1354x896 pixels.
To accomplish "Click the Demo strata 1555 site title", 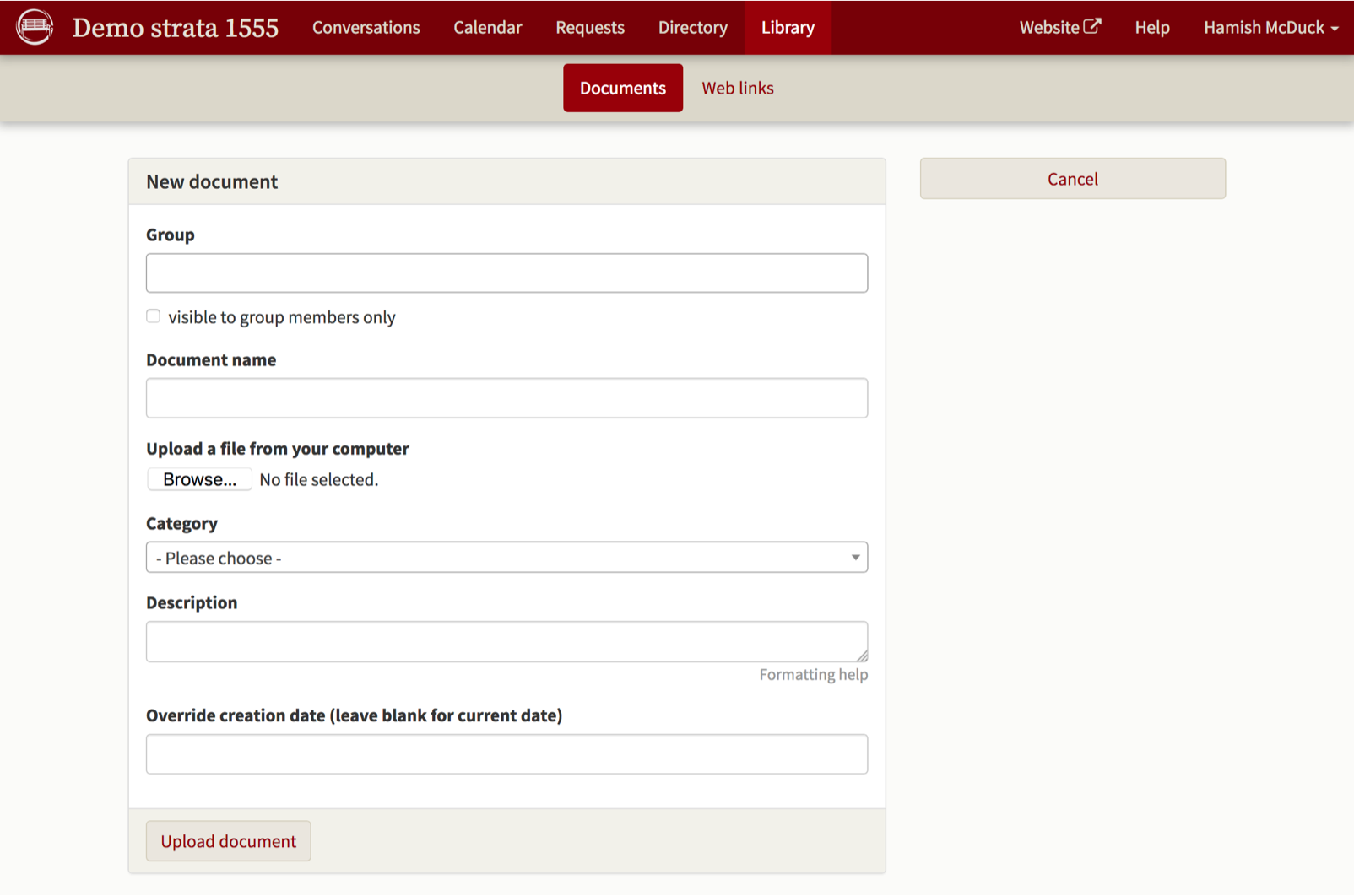I will coord(175,28).
